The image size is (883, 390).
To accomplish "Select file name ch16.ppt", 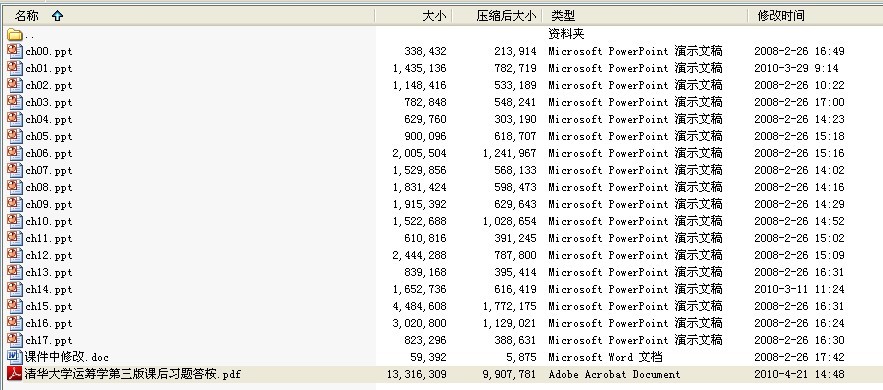I will pos(48,323).
